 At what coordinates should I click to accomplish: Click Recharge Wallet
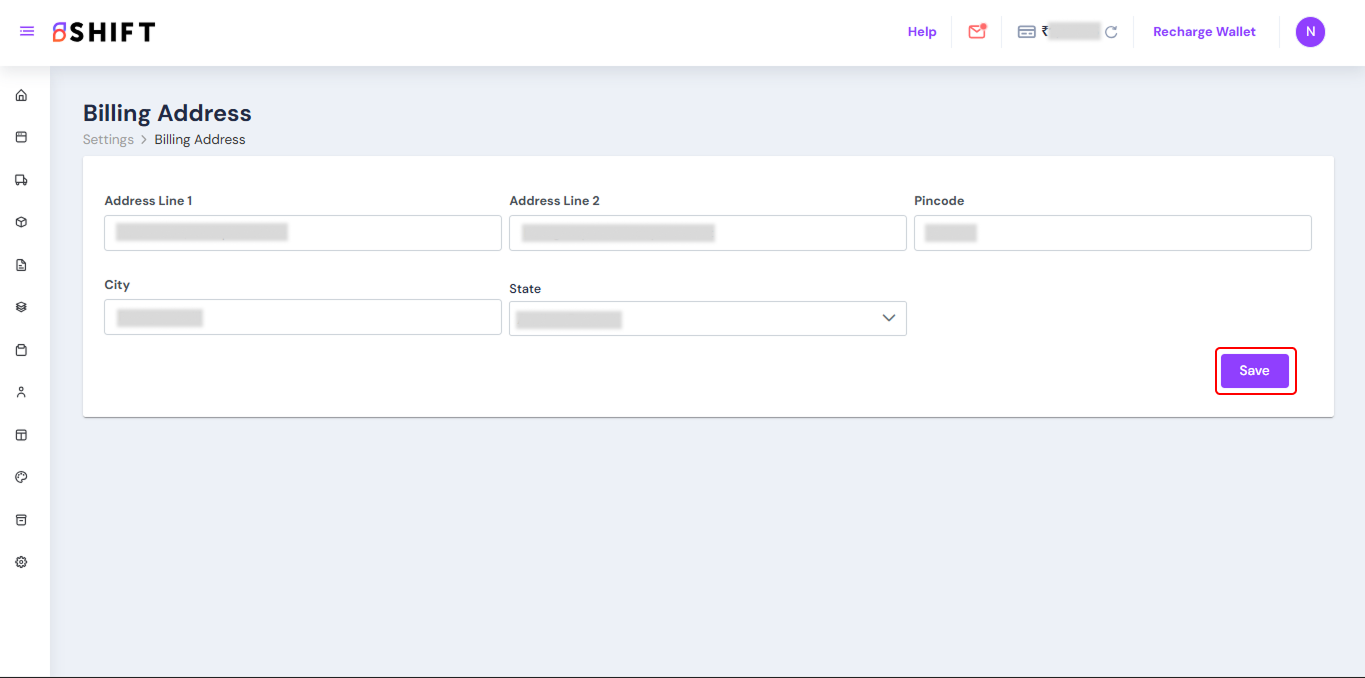1204,32
